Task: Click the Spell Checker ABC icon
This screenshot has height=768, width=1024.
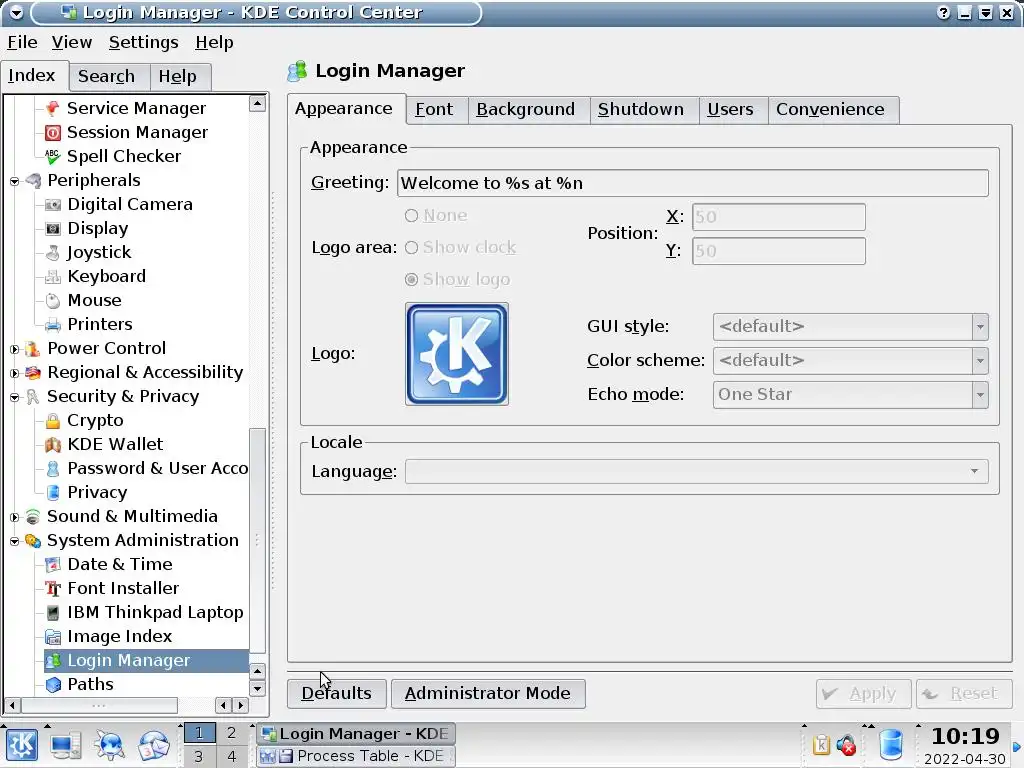Action: [x=53, y=156]
